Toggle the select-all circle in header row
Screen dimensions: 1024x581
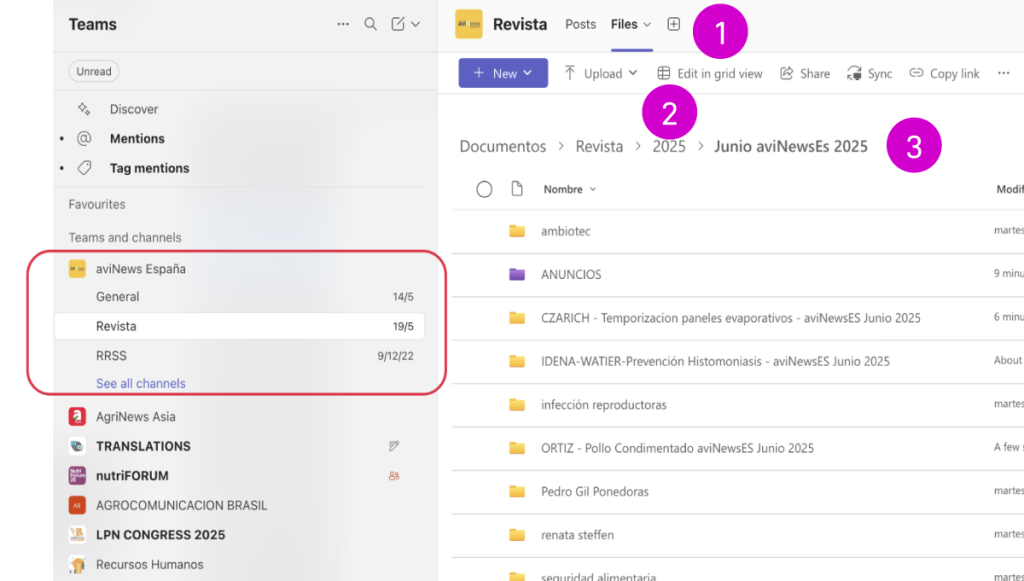[x=484, y=189]
